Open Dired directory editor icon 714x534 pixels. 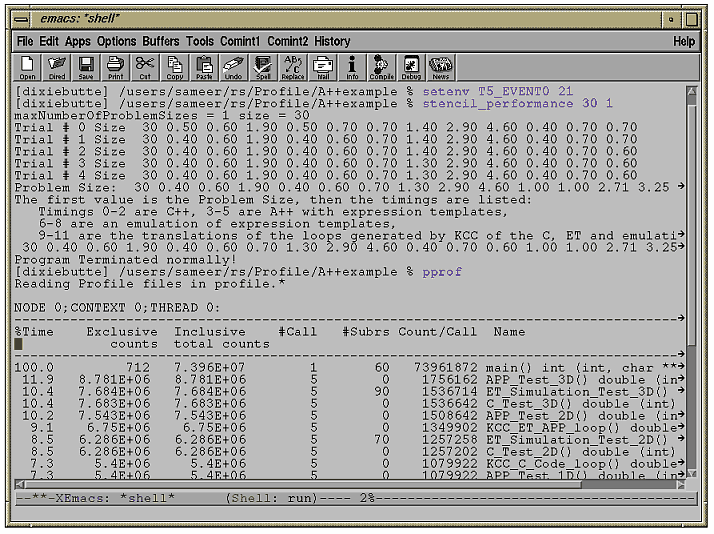tap(57, 67)
